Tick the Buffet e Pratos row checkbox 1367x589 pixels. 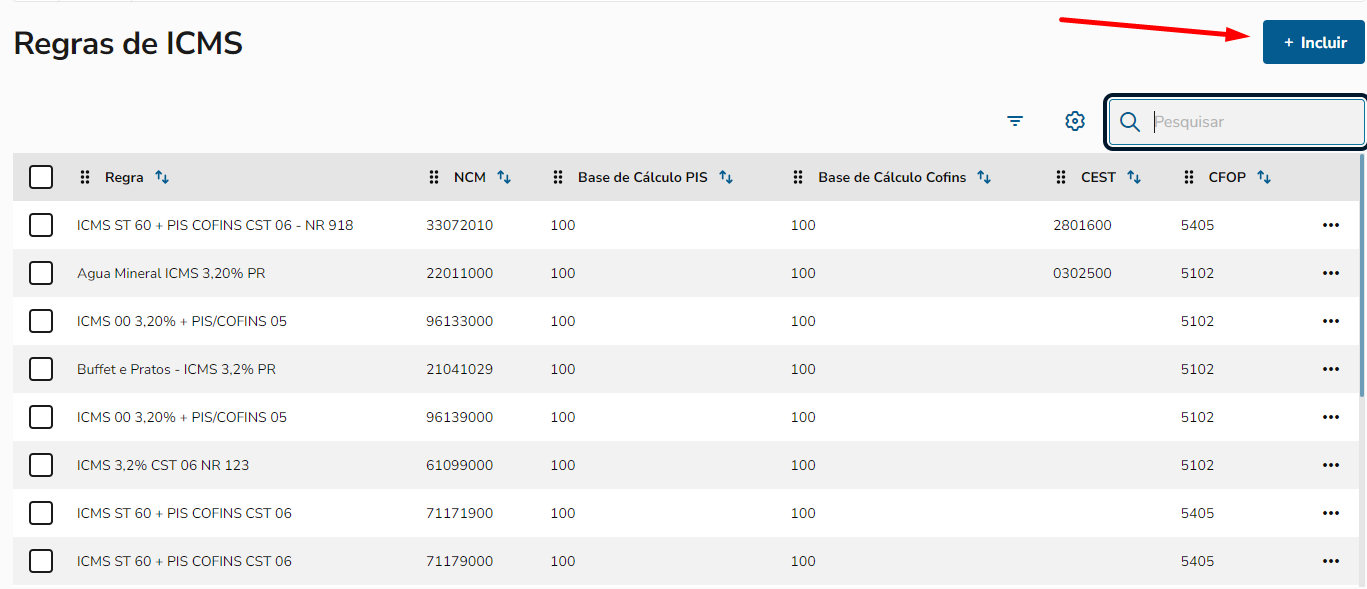pyautogui.click(x=41, y=369)
